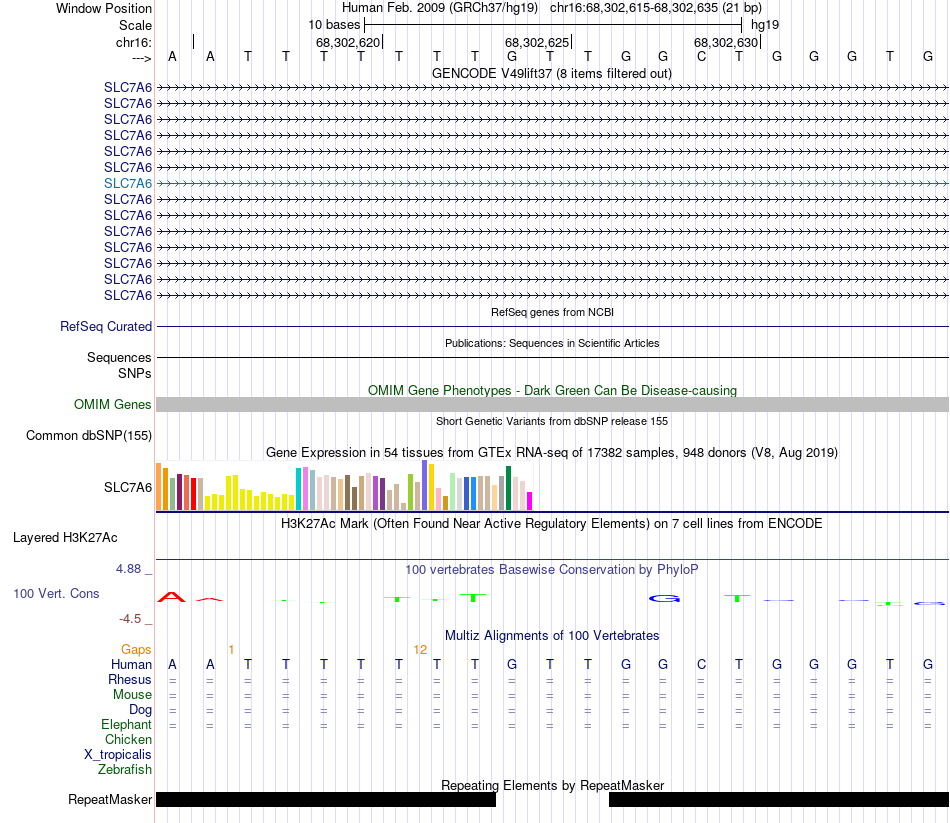
Task: Click the Sequences track label
Action: click(x=119, y=358)
